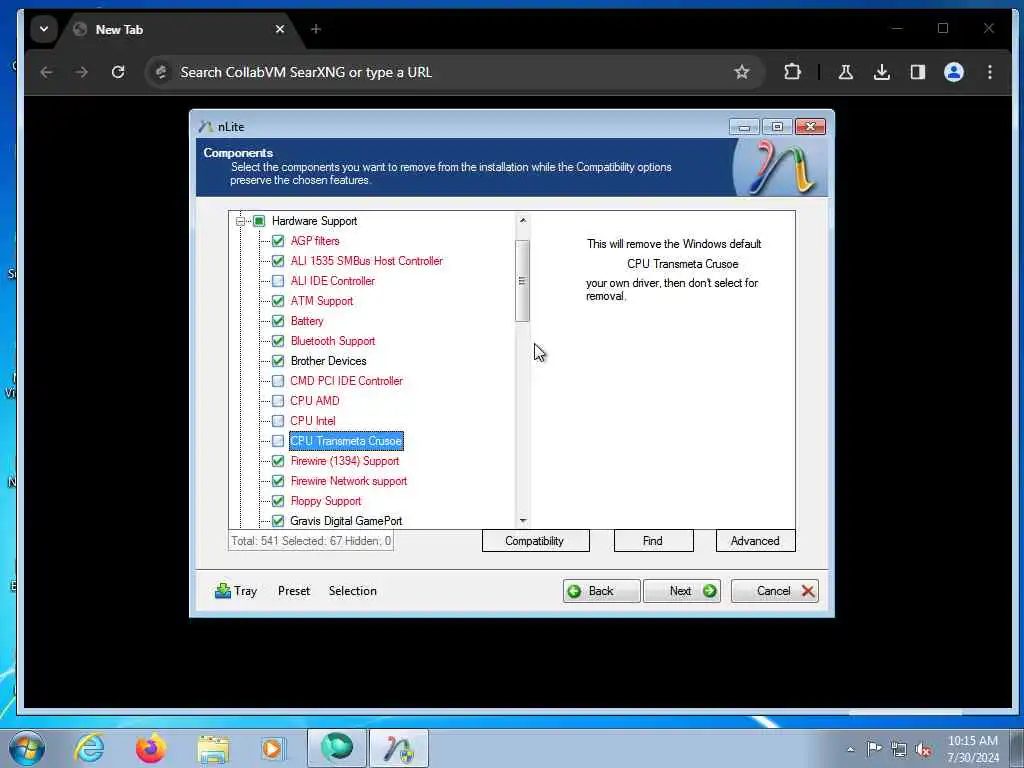Select the Hardware Support label

pos(314,221)
